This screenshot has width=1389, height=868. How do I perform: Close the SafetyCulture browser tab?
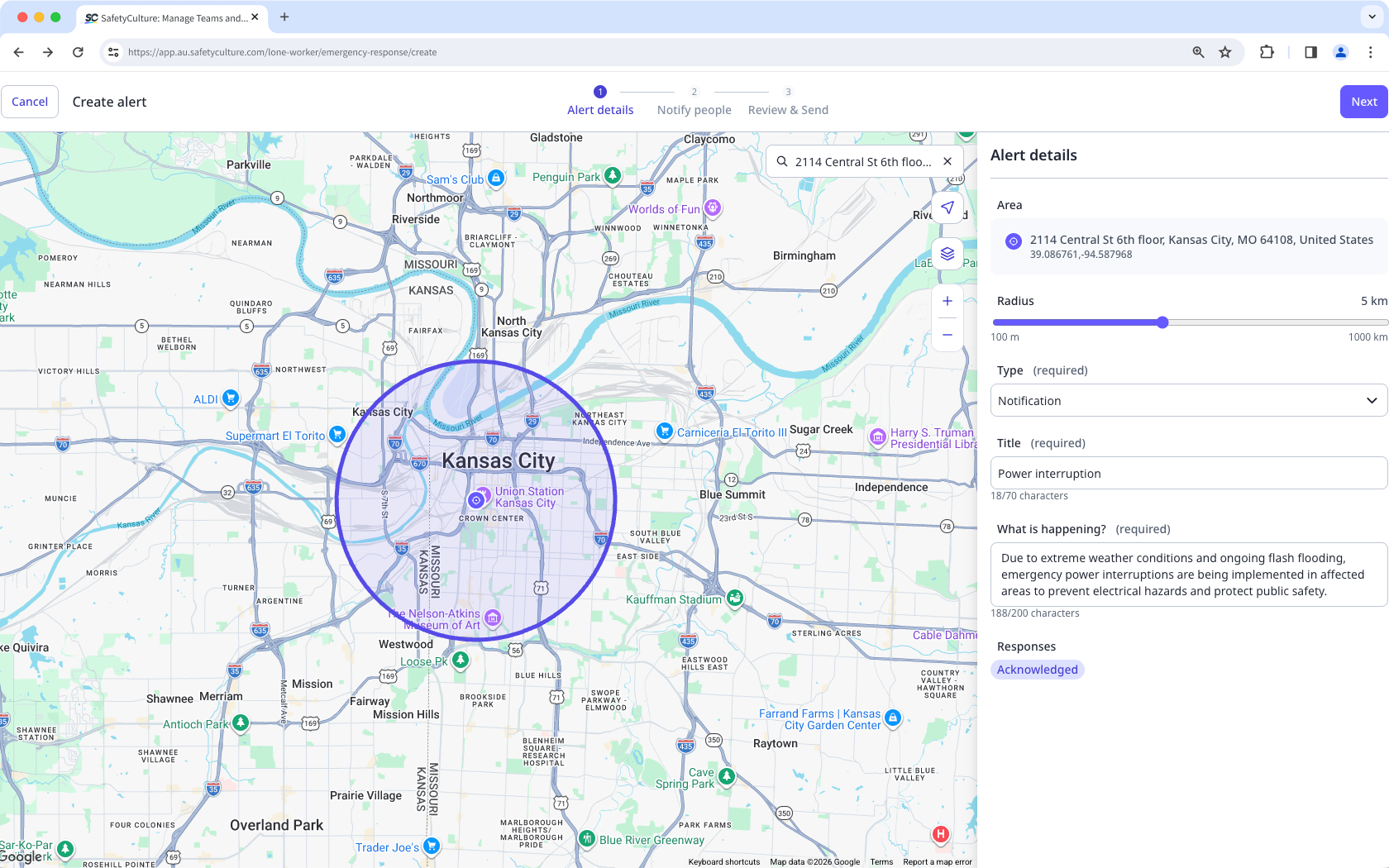[x=255, y=17]
